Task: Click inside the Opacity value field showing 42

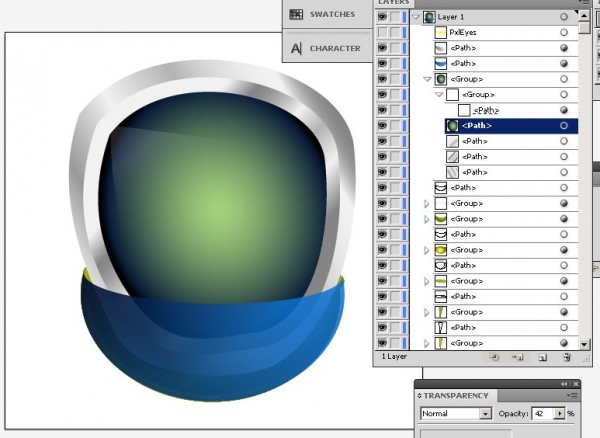Action: point(543,414)
